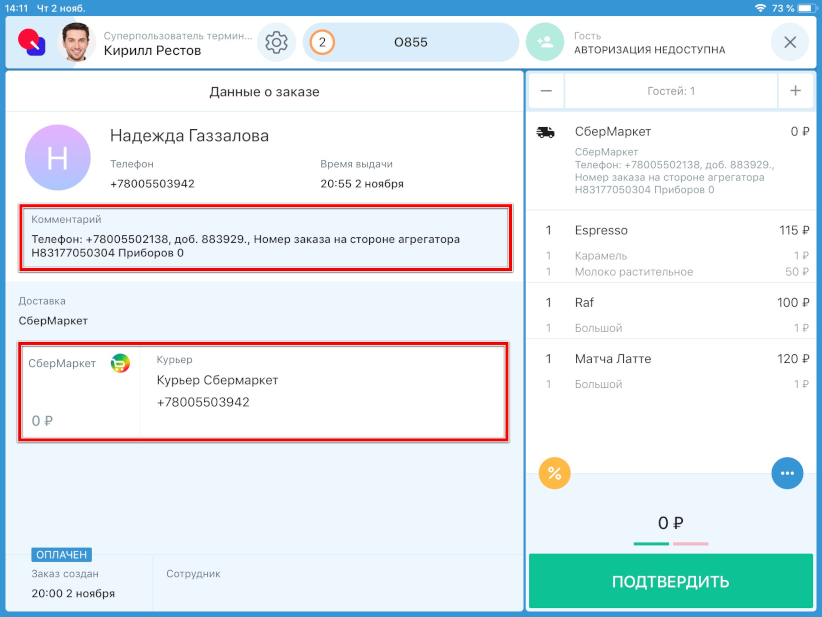The image size is (822, 617).
Task: Confirm order with ПОДТВЕРДИТЬ
Action: 670,581
